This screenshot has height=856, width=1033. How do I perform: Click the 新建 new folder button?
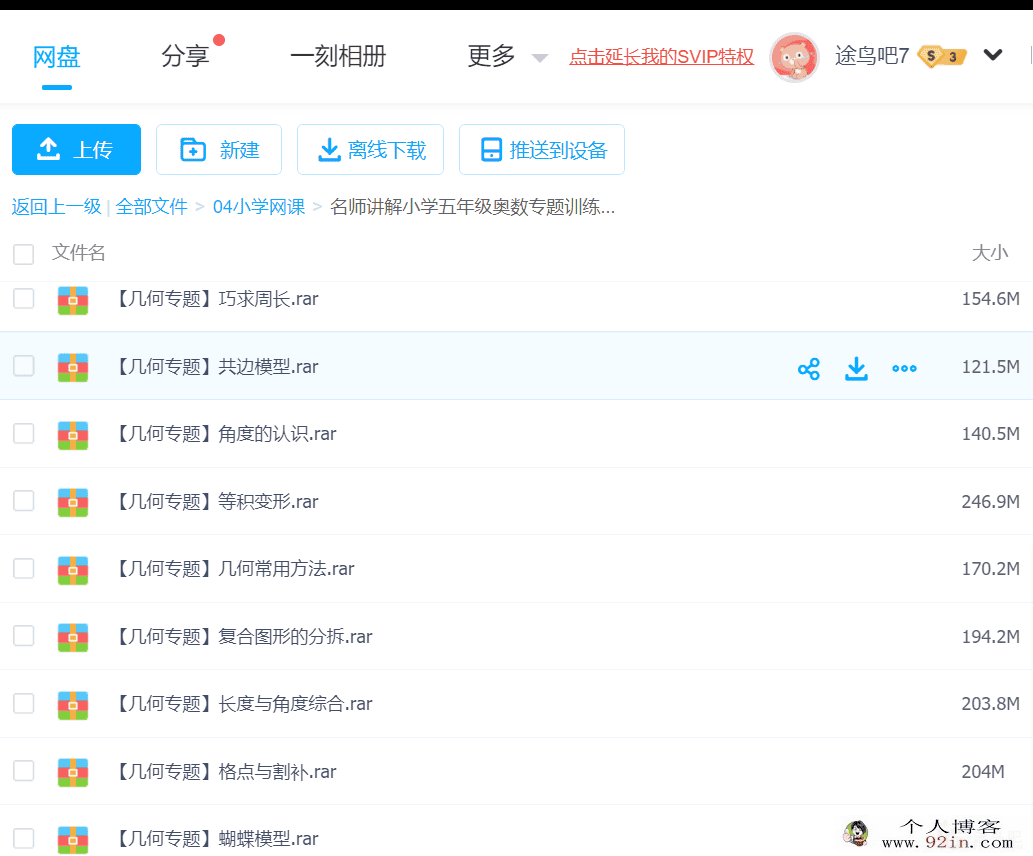(219, 150)
